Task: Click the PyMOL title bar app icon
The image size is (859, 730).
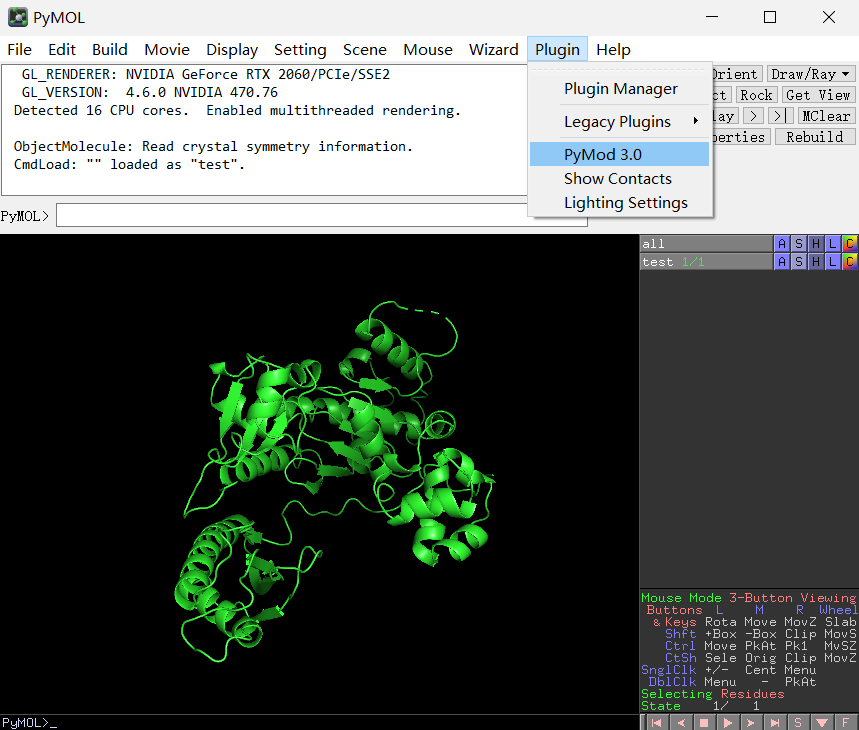Action: (18, 18)
